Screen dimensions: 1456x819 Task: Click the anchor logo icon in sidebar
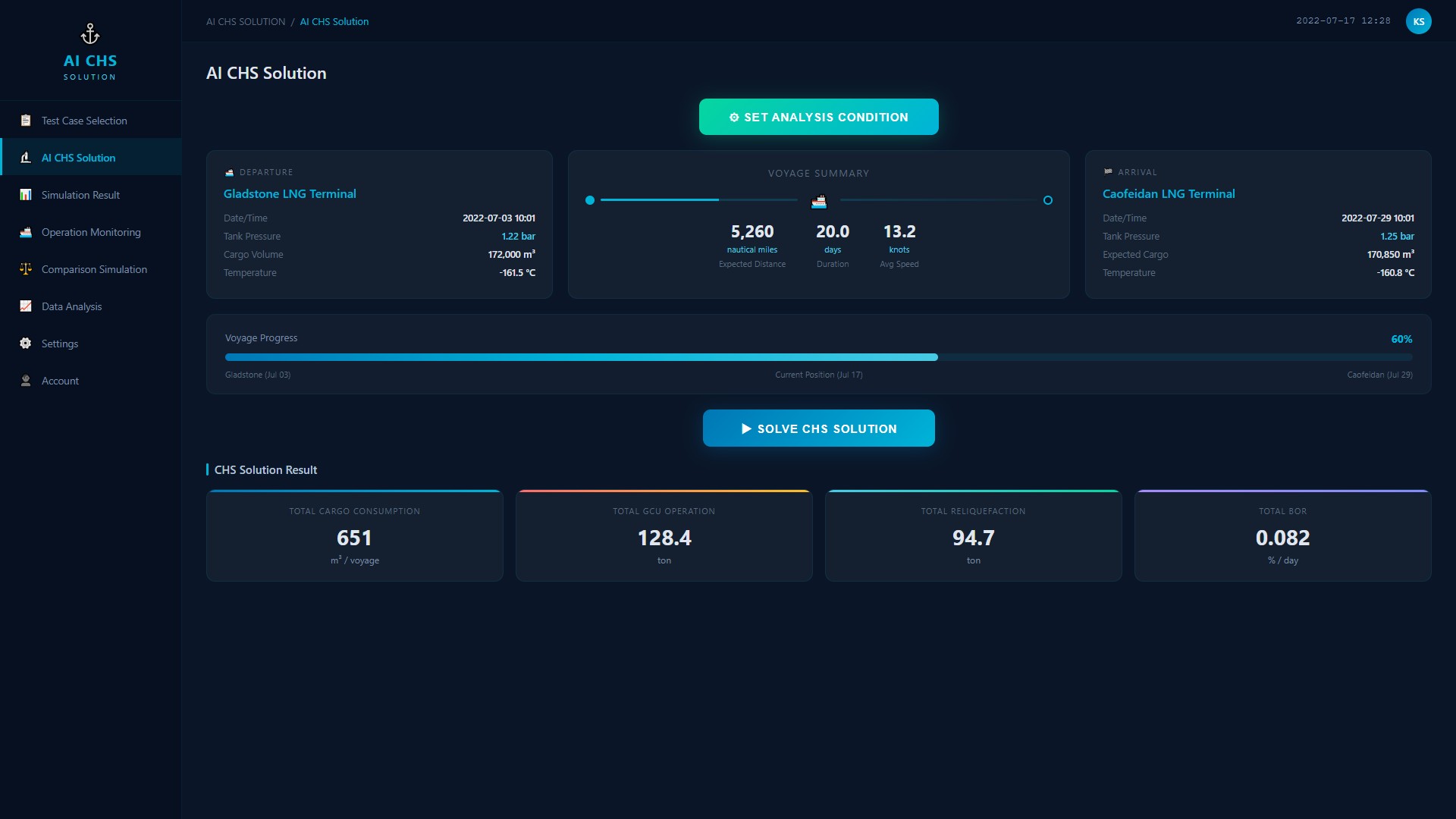click(90, 34)
